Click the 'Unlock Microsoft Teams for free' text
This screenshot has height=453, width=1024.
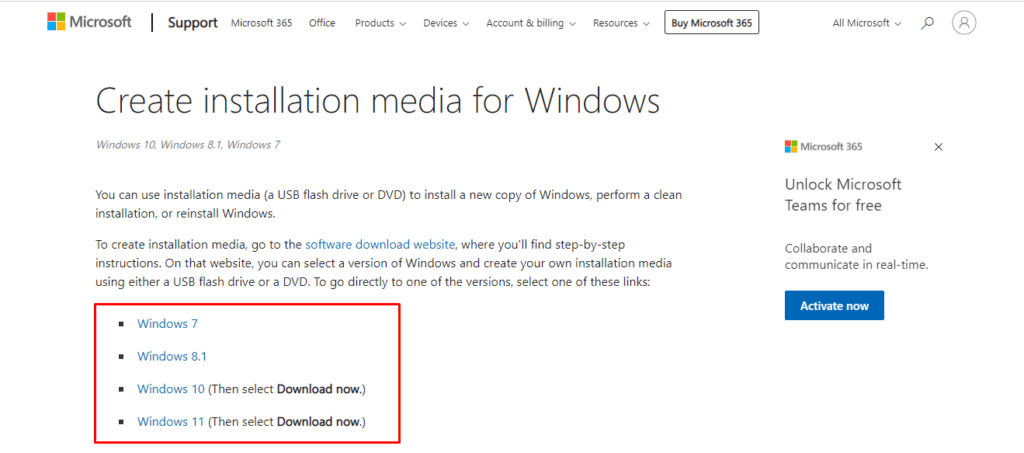coord(843,195)
